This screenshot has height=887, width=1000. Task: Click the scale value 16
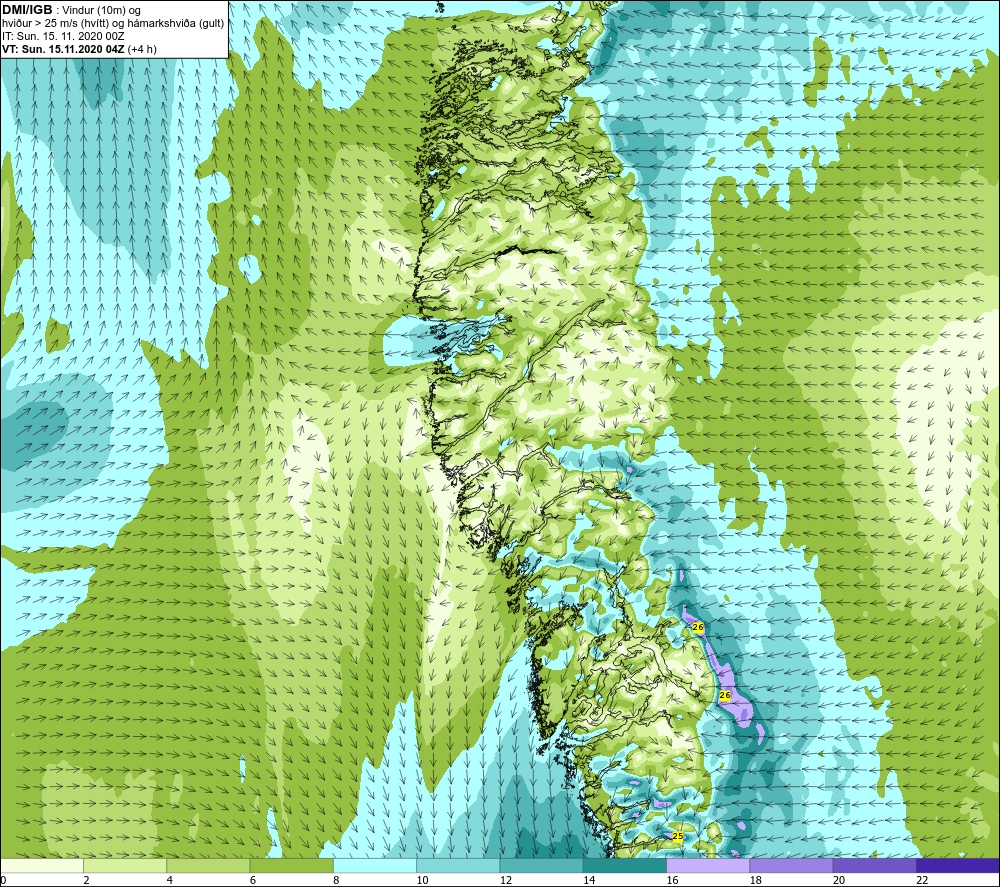672,881
